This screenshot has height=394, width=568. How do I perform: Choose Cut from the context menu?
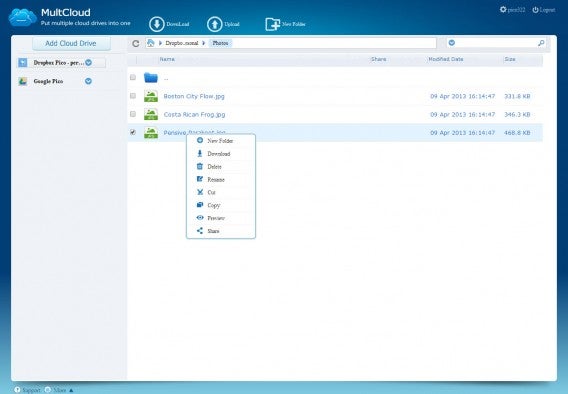[221, 192]
